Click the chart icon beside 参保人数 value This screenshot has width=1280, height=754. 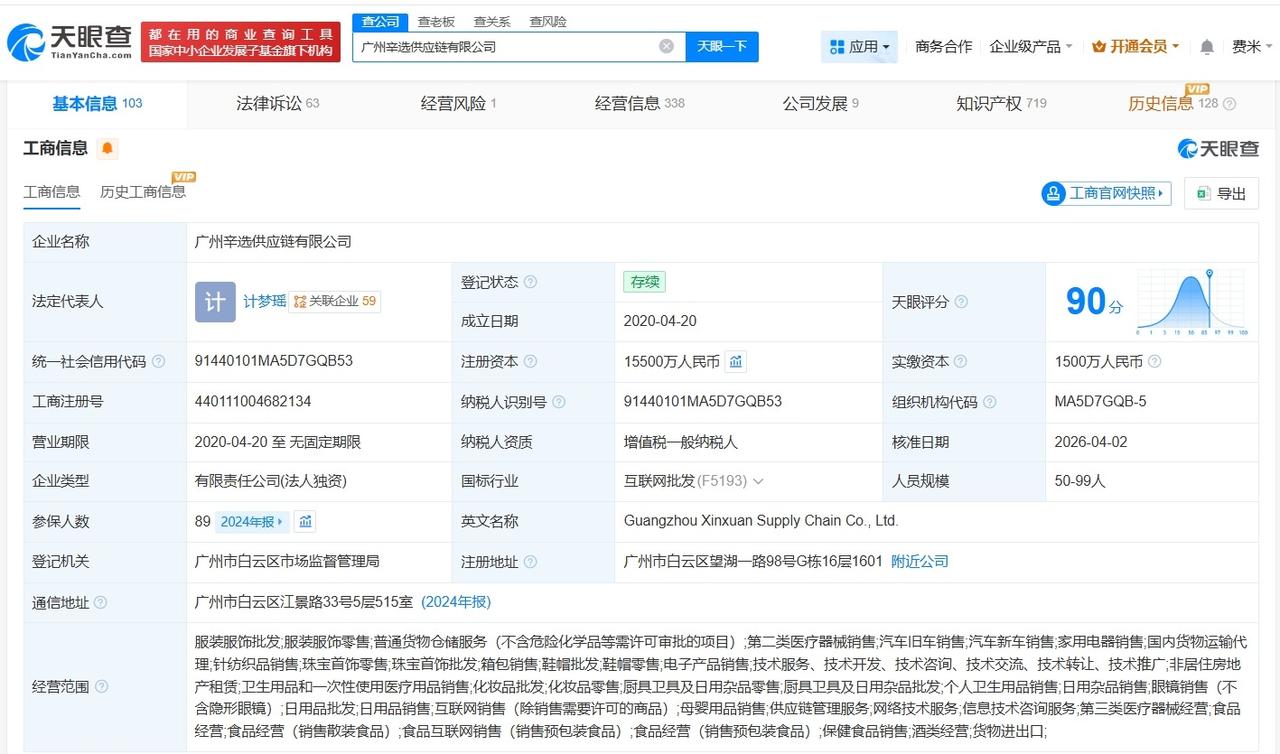[x=305, y=521]
